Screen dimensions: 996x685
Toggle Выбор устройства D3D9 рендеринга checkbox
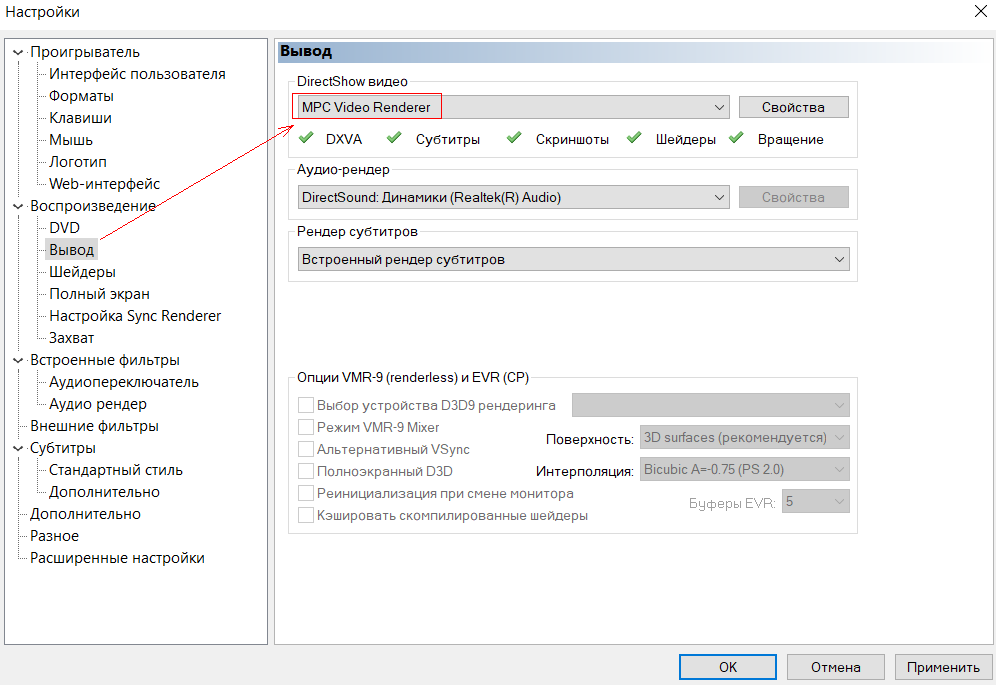(306, 405)
